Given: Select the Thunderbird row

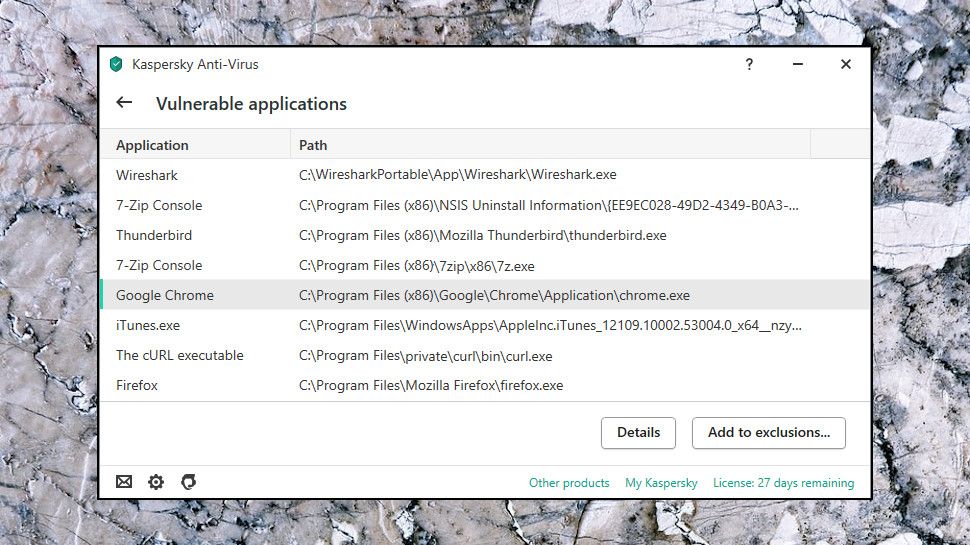Looking at the screenshot, I should [485, 235].
